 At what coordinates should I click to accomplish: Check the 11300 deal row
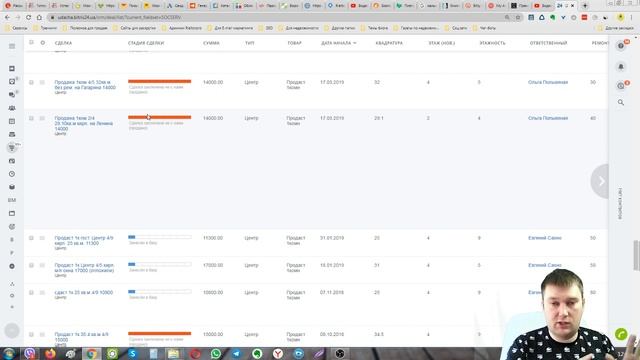31,238
